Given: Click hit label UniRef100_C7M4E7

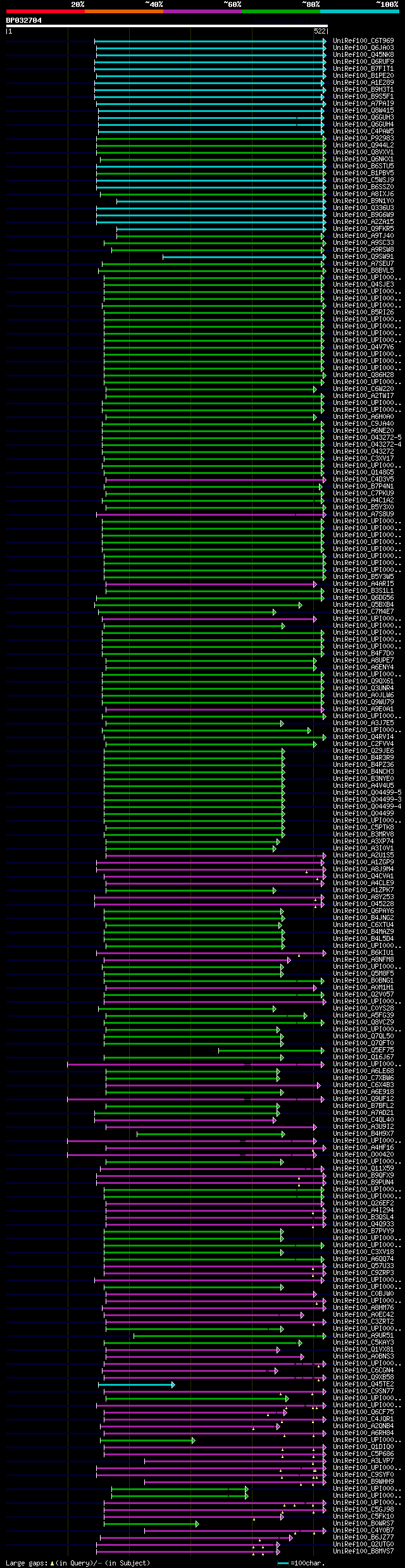Looking at the screenshot, I should tap(363, 612).
